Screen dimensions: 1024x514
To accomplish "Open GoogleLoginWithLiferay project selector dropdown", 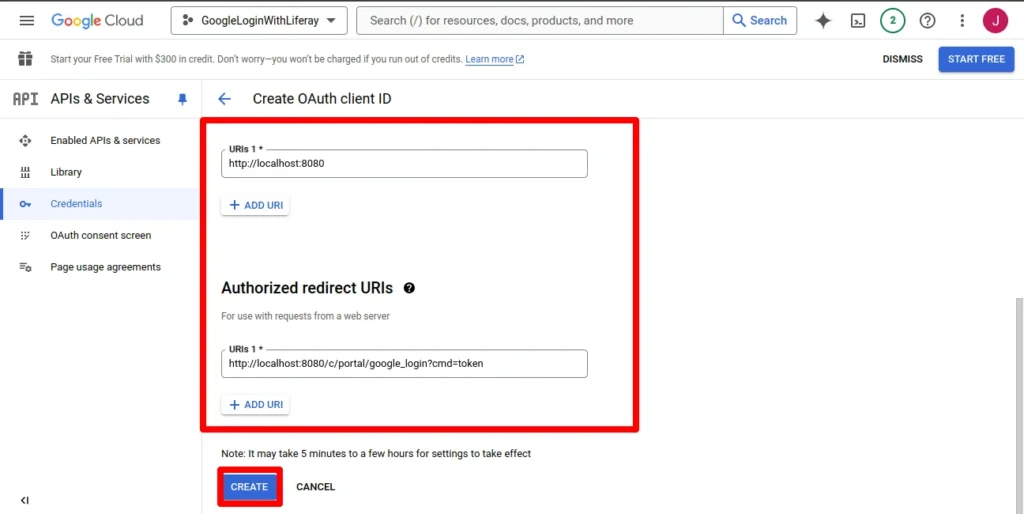I will click(x=259, y=20).
